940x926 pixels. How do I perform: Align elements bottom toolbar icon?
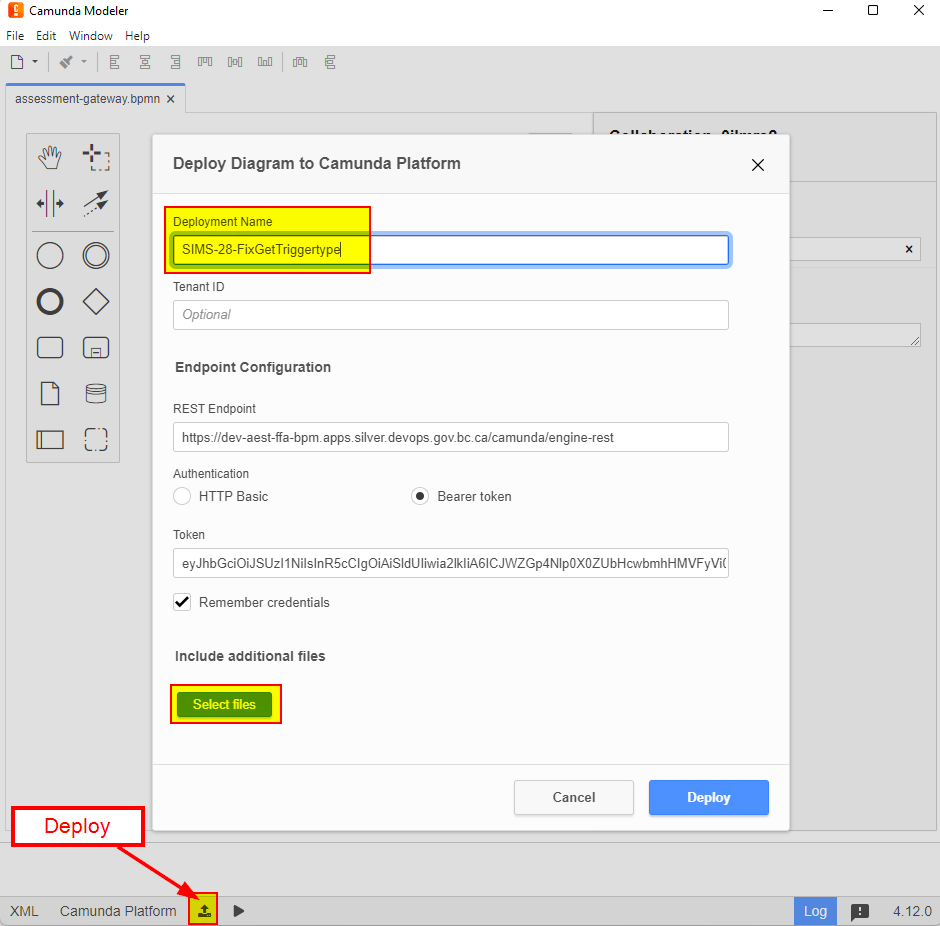(265, 62)
